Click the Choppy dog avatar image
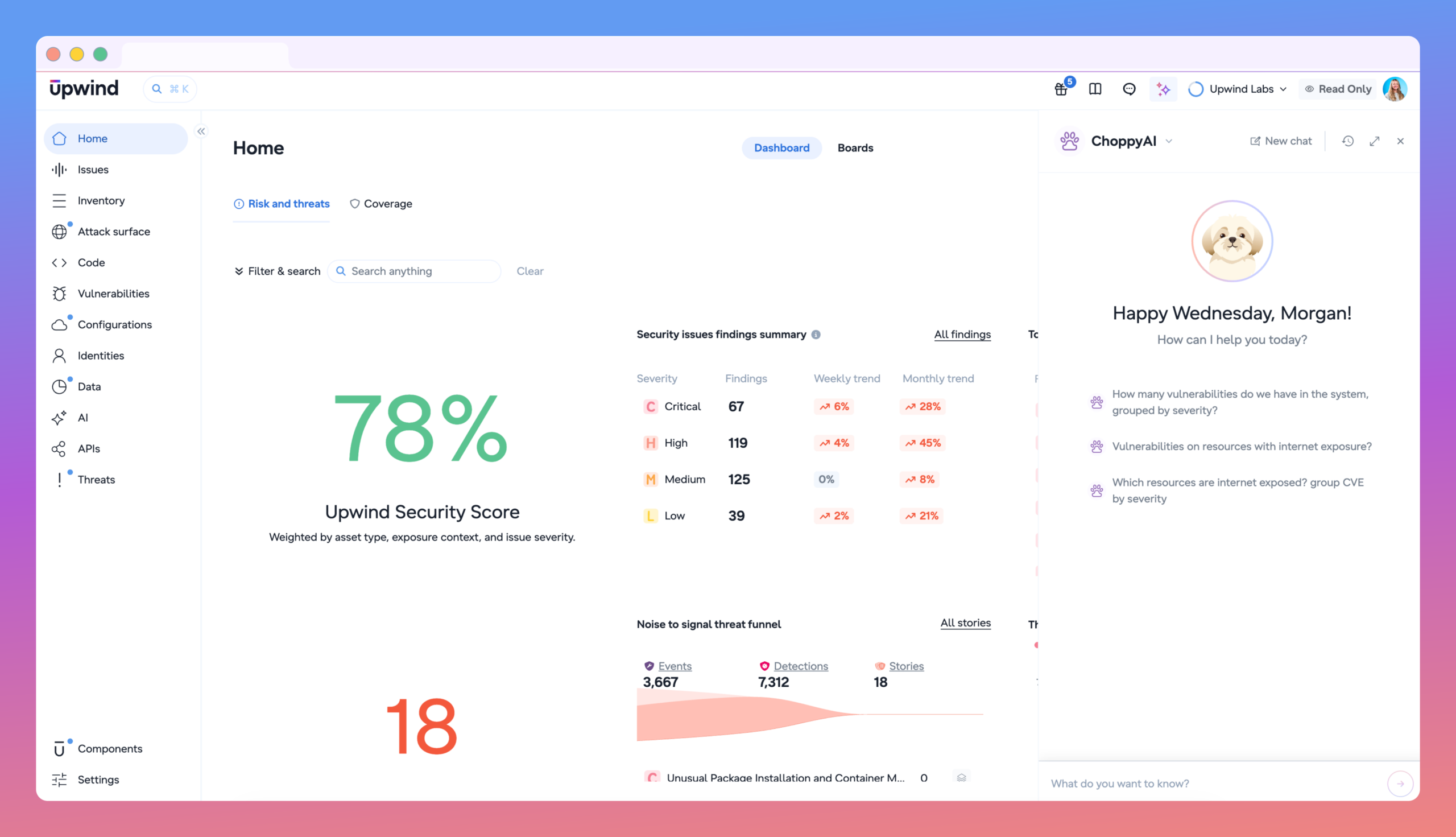Screen dimensions: 1456x837 point(1232,241)
